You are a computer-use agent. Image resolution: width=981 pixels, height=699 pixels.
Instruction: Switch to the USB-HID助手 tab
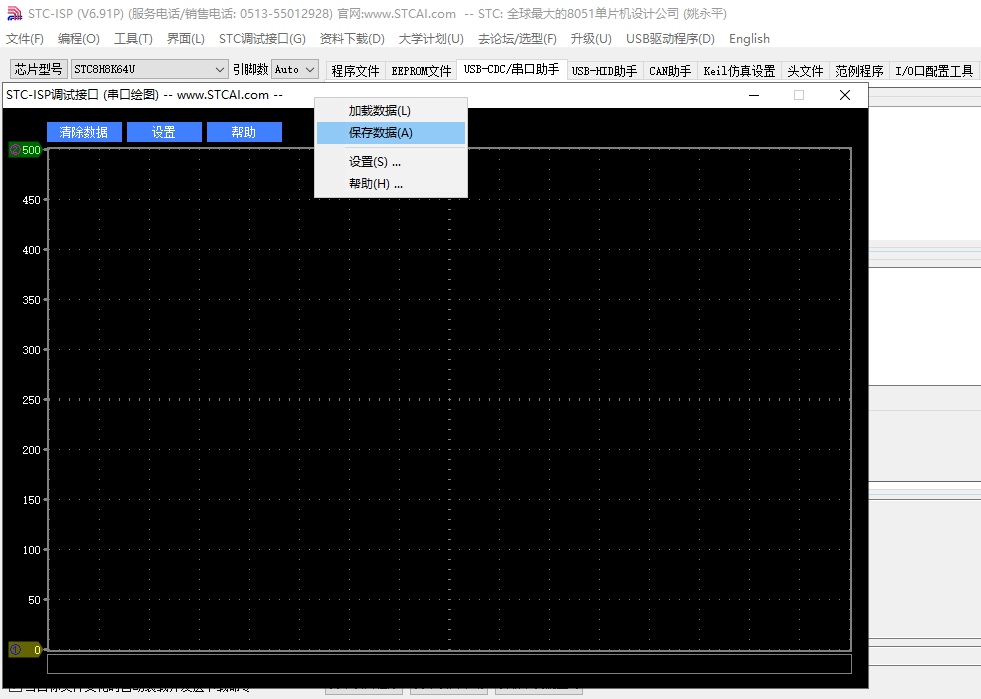click(604, 71)
